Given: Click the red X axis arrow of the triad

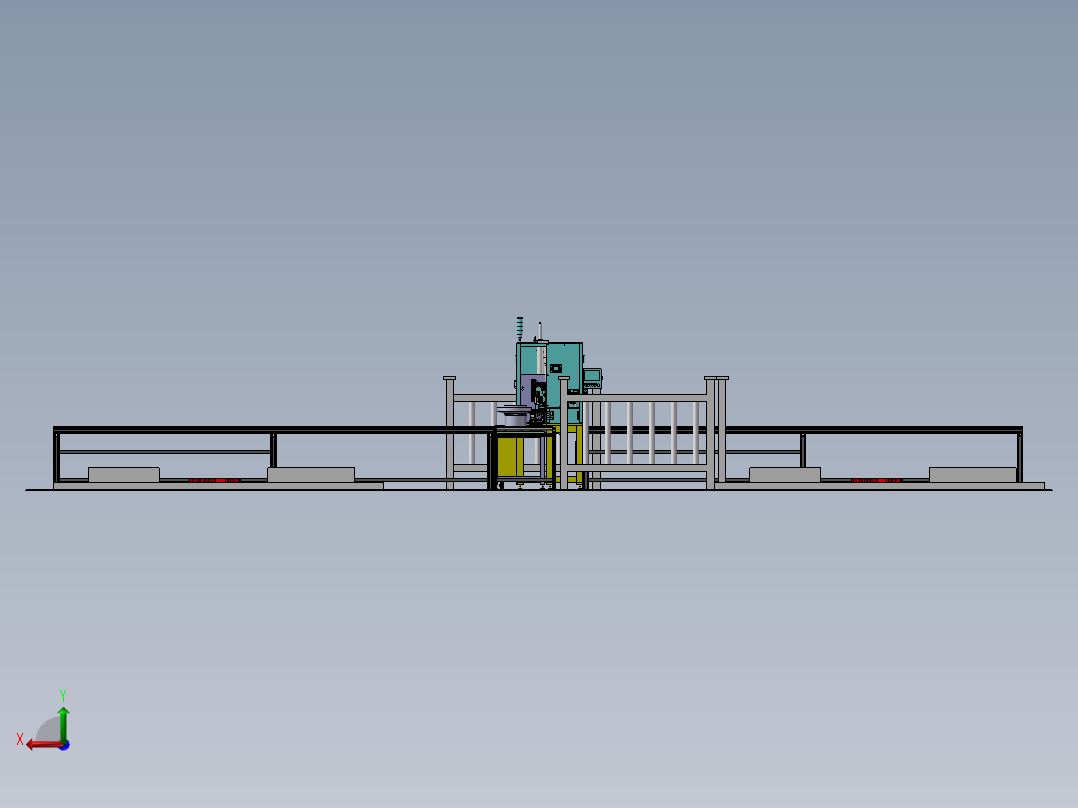Looking at the screenshot, I should tap(45, 745).
